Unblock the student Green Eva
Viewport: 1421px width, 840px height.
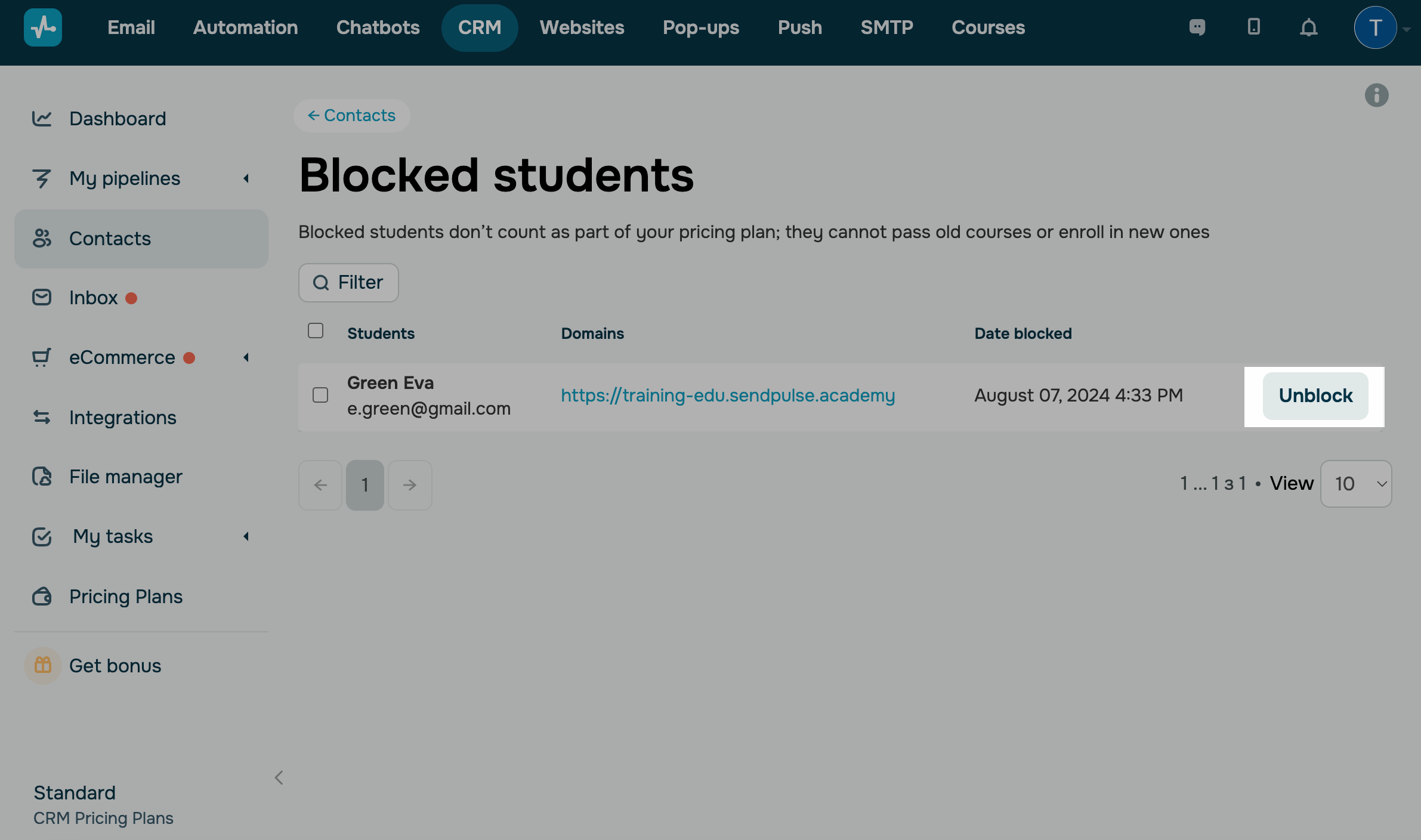pos(1315,396)
